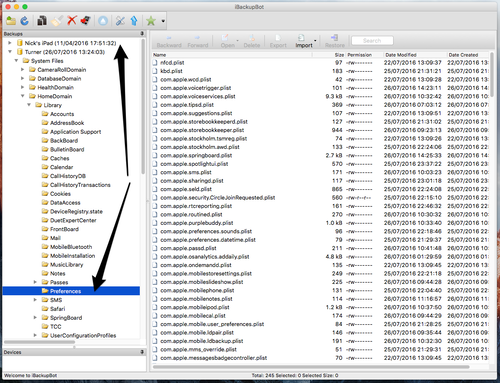Click the Forward navigation button
Viewport: 500px width, 383px height.
point(198,42)
